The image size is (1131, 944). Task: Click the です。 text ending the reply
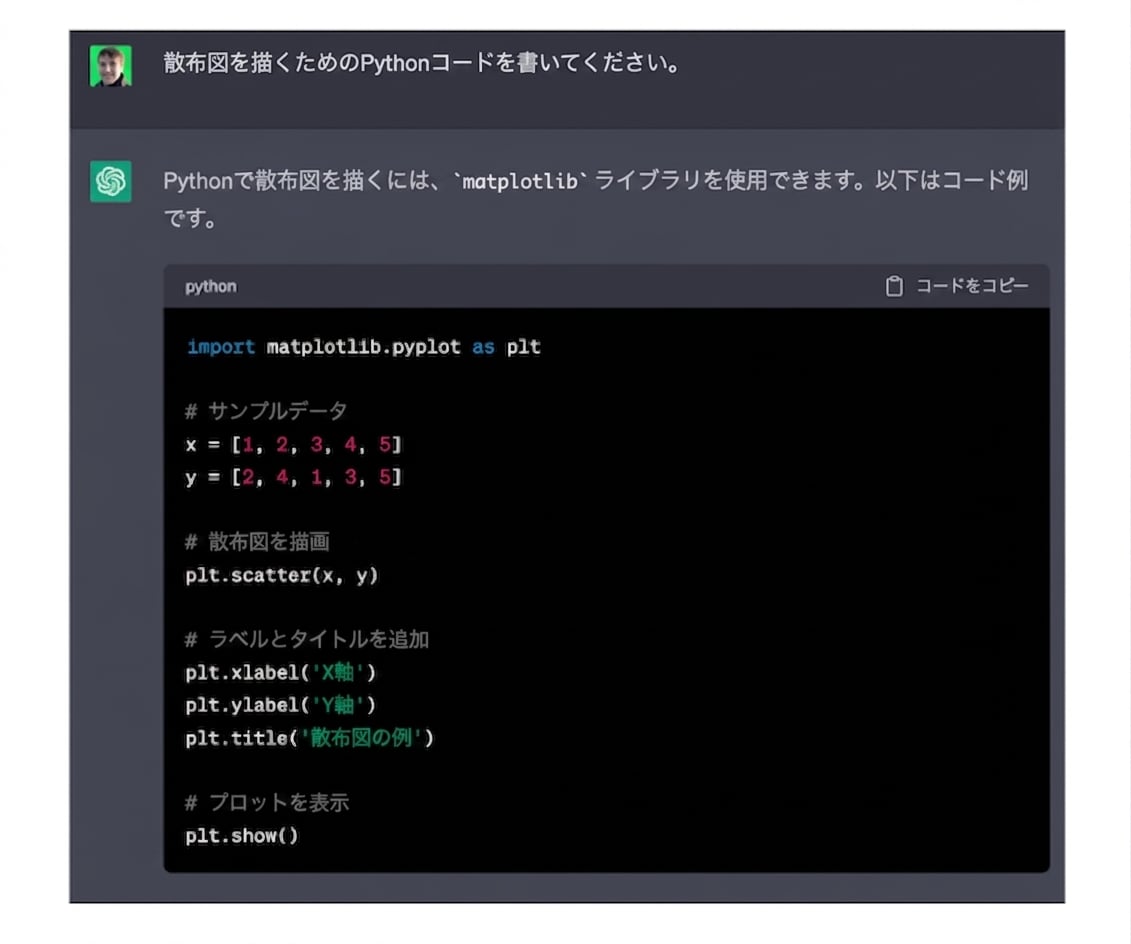(190, 217)
